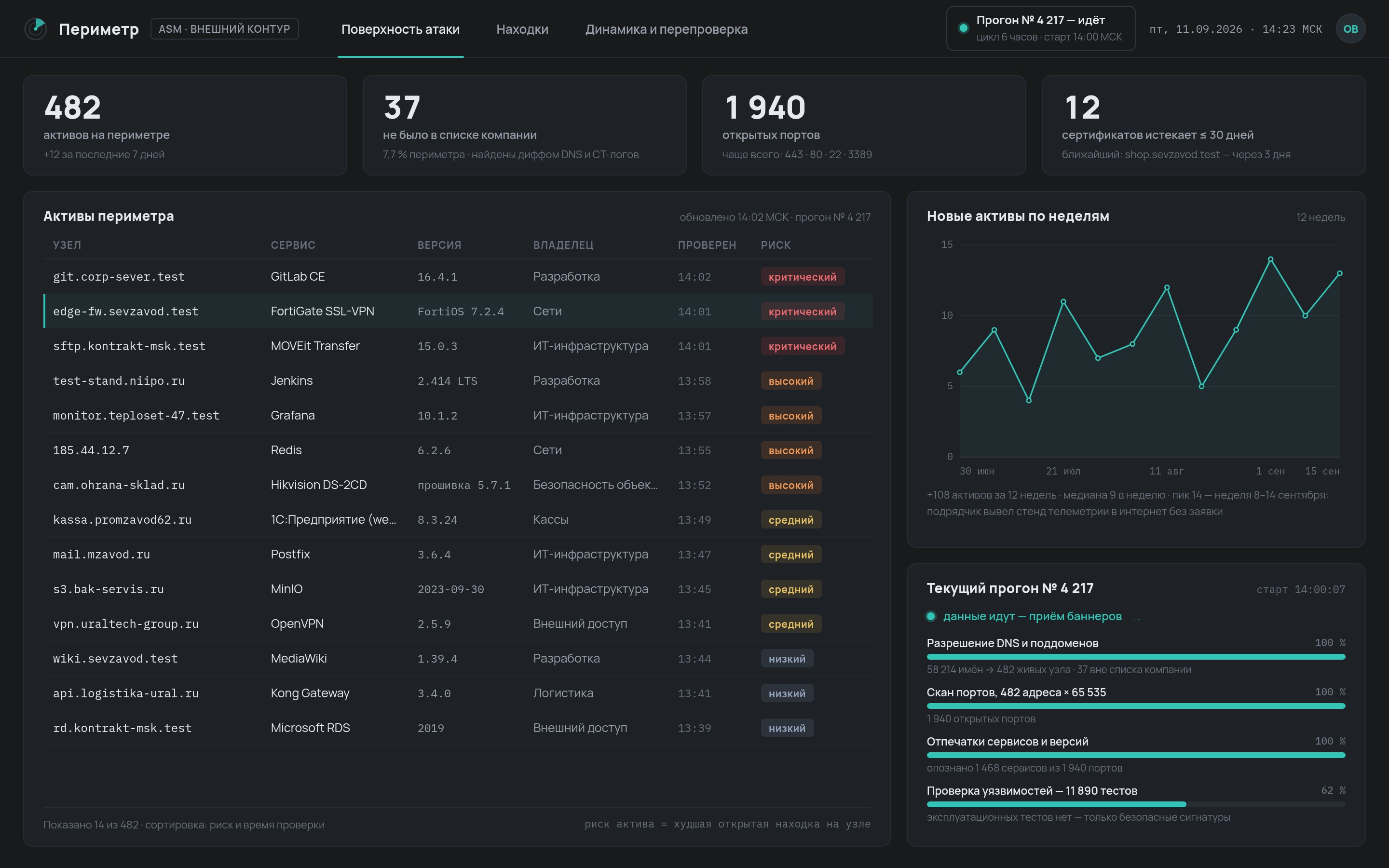Click критический badge for MOVEit Transfer row

[x=803, y=346]
